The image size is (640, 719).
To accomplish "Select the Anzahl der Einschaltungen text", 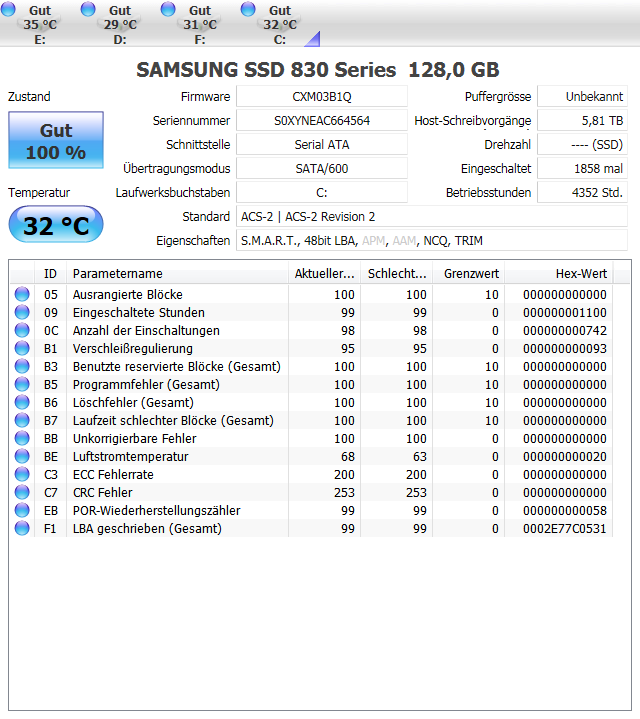I will pyautogui.click(x=146, y=331).
